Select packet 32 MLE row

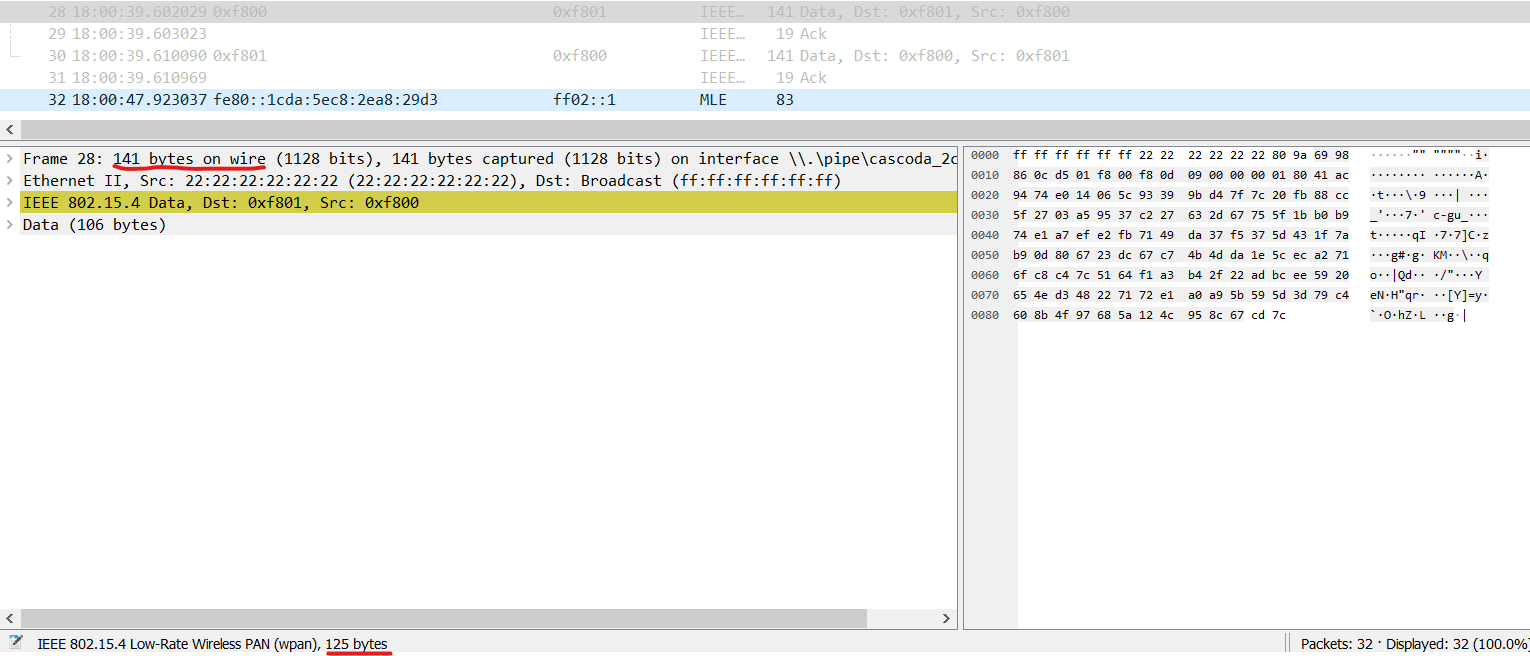click(765, 100)
